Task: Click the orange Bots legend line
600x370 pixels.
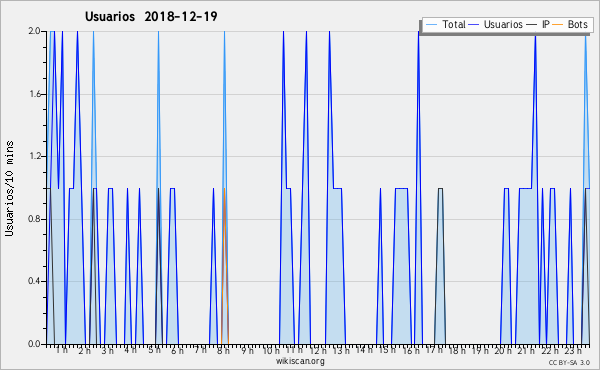Action: (x=558, y=25)
